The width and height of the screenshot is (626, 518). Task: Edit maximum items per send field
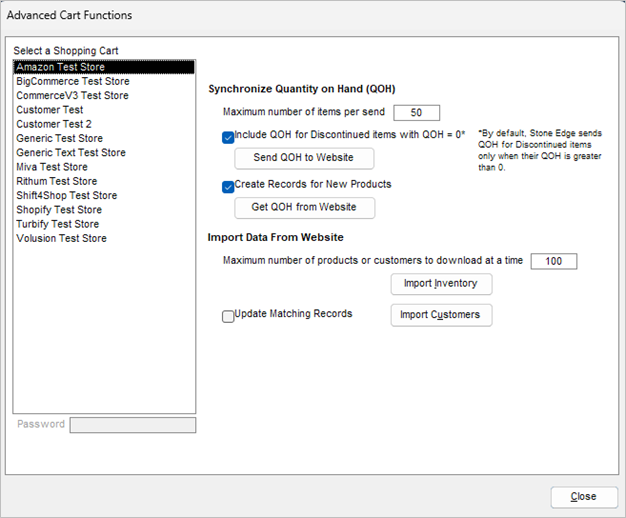click(x=416, y=113)
